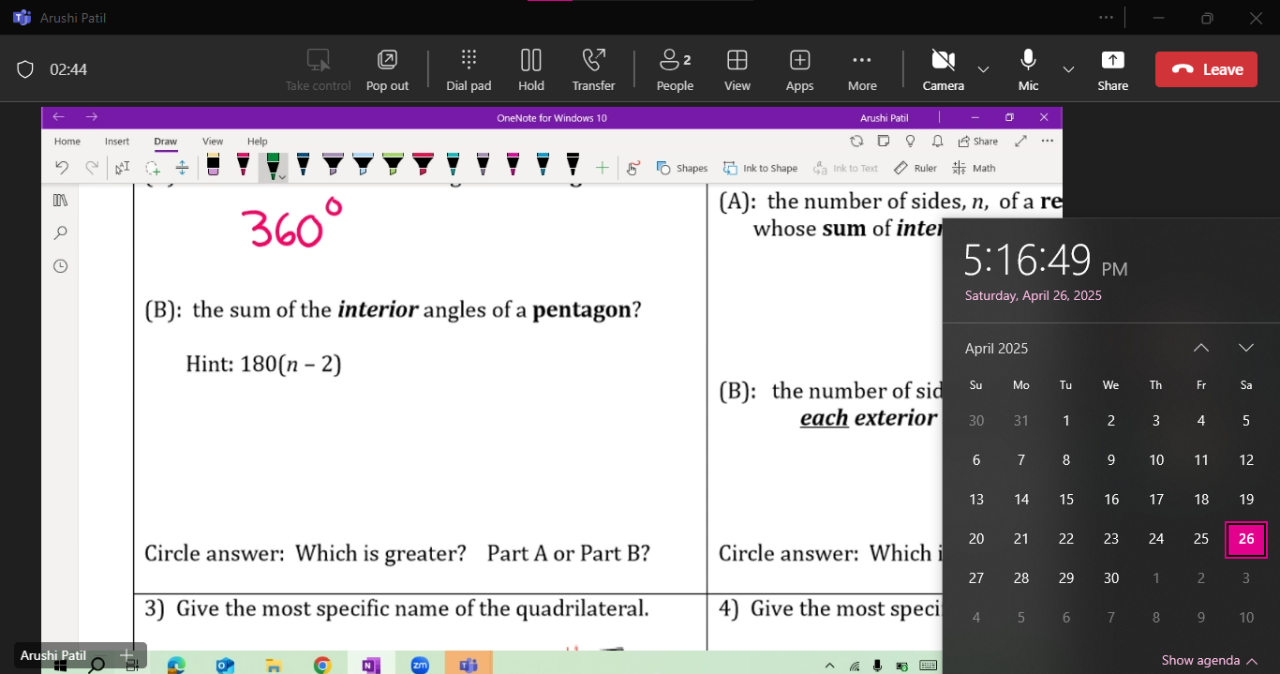This screenshot has width=1280, height=674.
Task: Open the Dial pad in Teams
Action: click(468, 69)
